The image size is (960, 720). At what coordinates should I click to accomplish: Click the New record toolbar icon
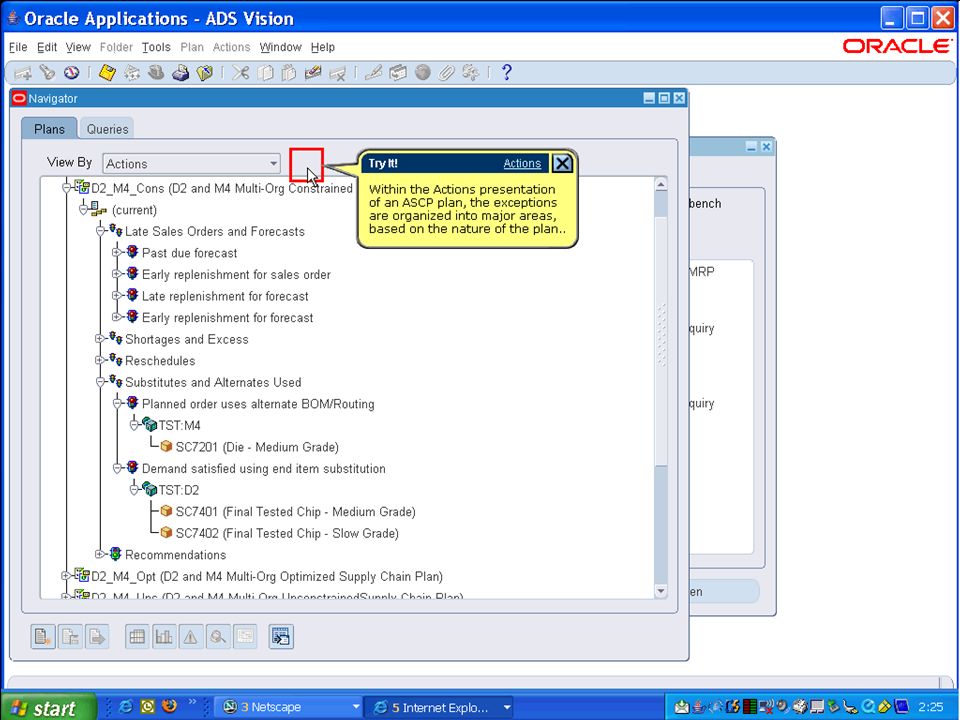(x=23, y=73)
